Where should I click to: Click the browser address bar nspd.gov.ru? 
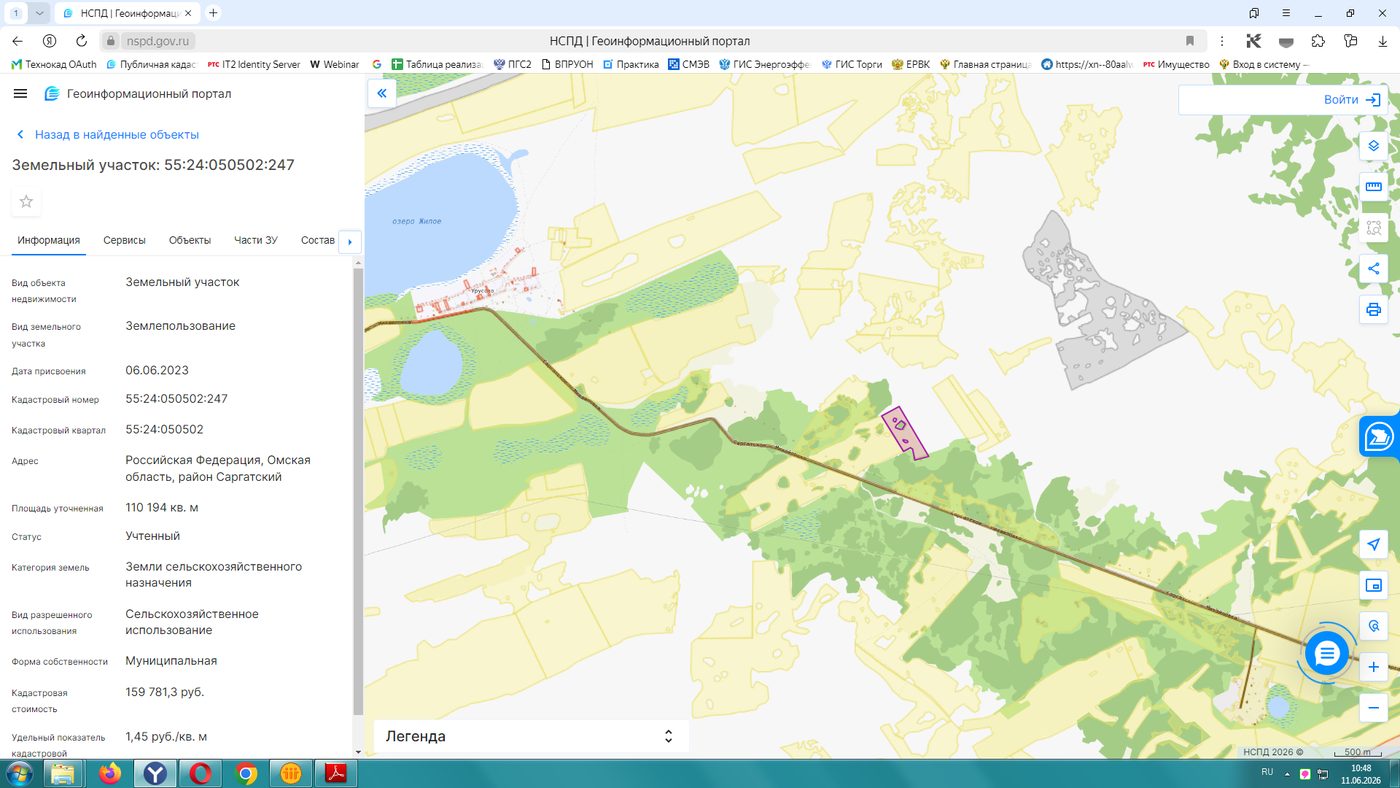(x=158, y=41)
